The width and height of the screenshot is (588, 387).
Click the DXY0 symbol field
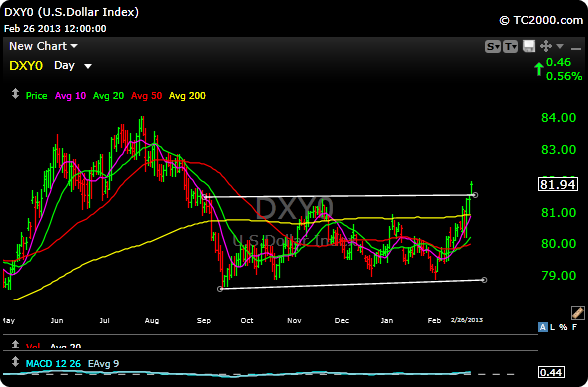(26, 66)
